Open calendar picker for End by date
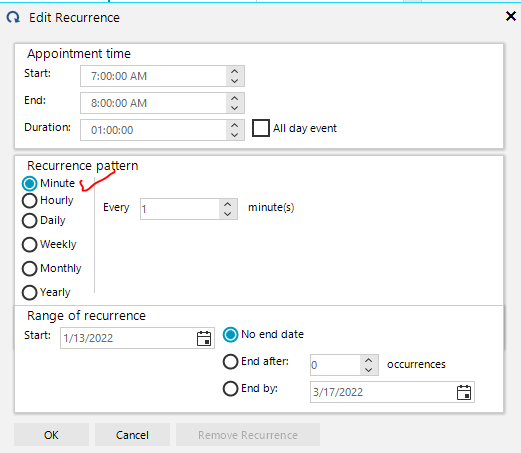Viewport: 521px width, 453px height. tap(464, 392)
